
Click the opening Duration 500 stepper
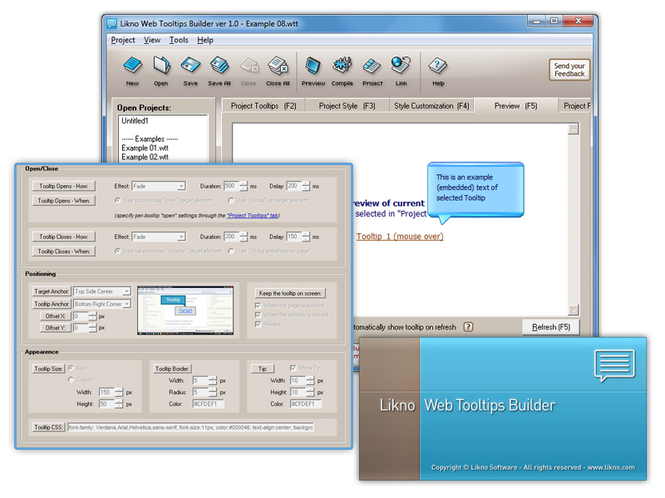click(243, 186)
